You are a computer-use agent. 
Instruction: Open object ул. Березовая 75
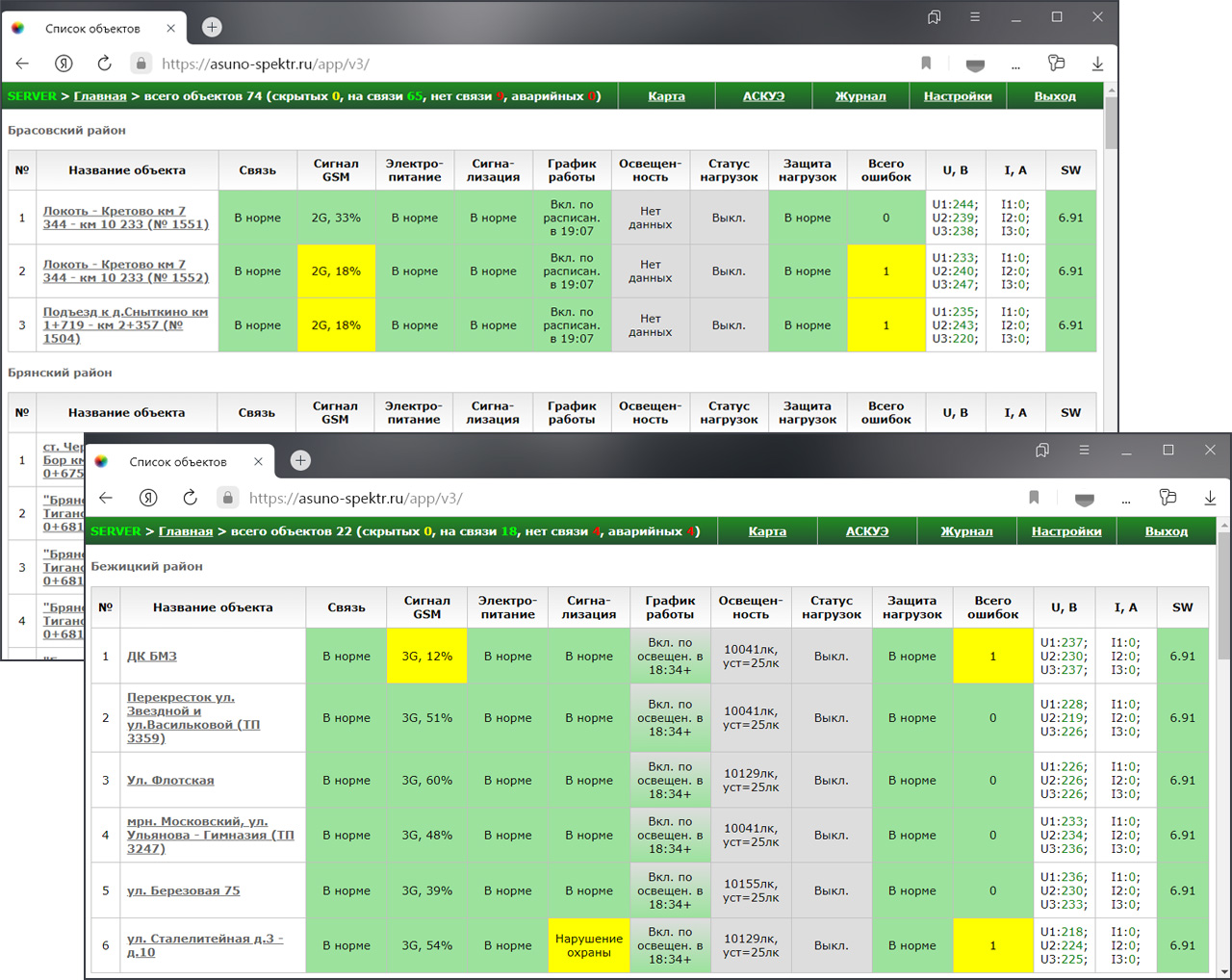184,890
